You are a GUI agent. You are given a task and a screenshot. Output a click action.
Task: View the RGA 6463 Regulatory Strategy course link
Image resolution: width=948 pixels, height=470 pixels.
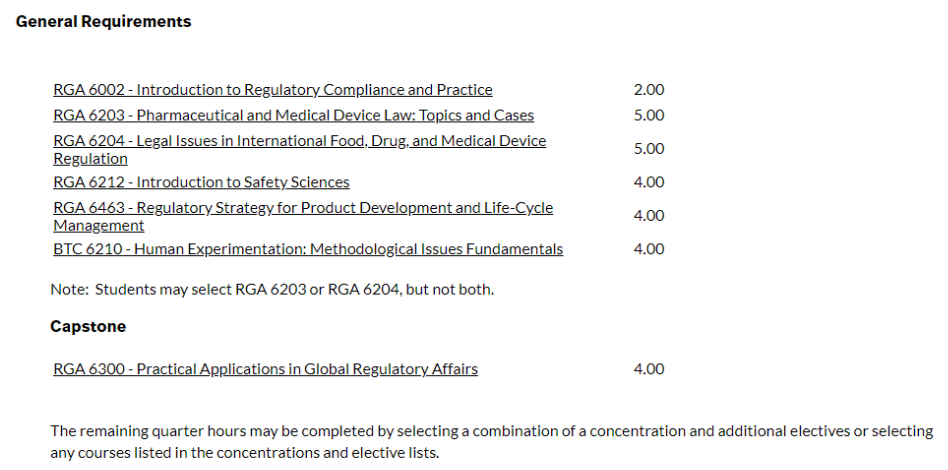pyautogui.click(x=302, y=208)
